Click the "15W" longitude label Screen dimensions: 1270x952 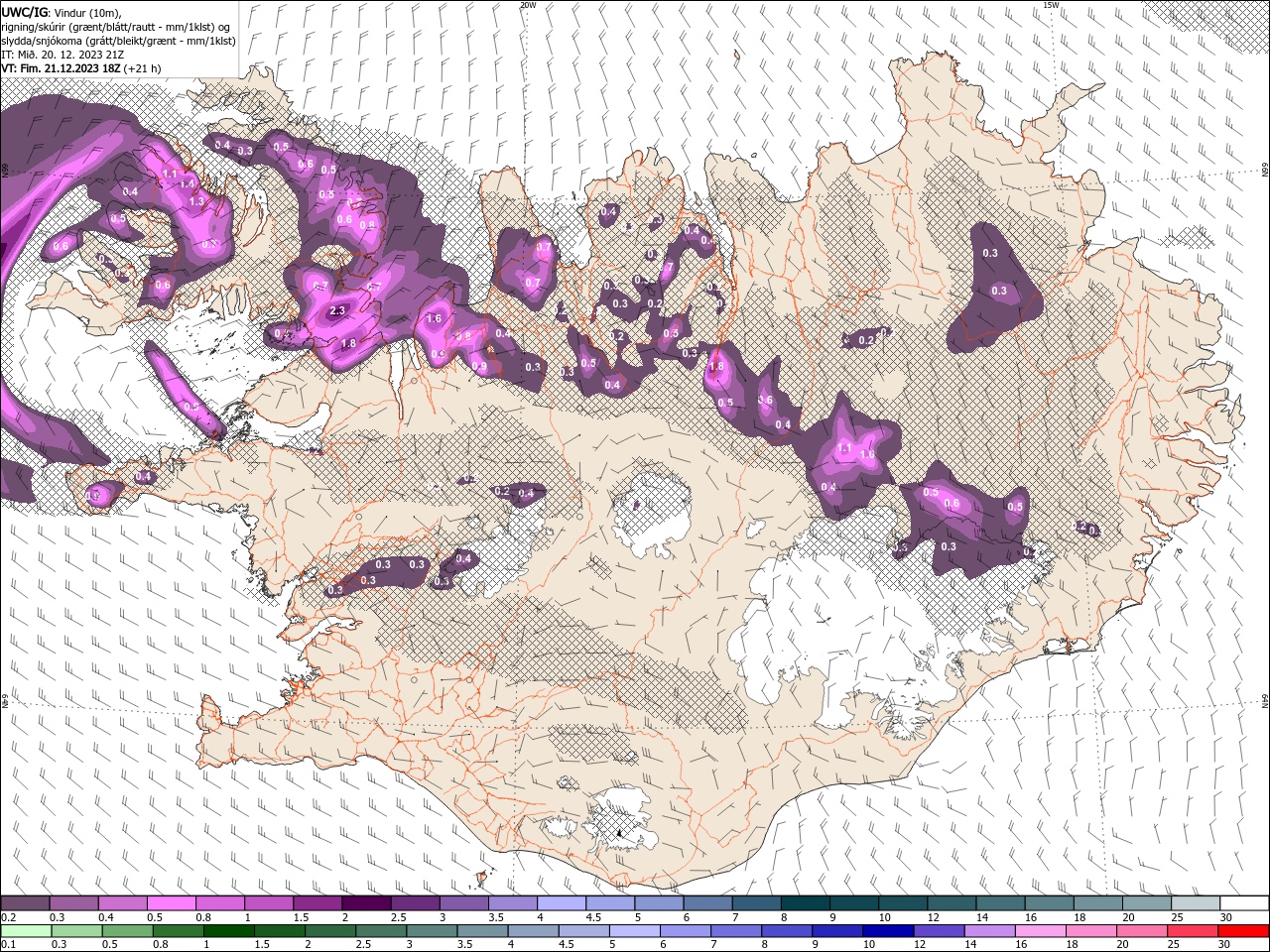click(1051, 5)
